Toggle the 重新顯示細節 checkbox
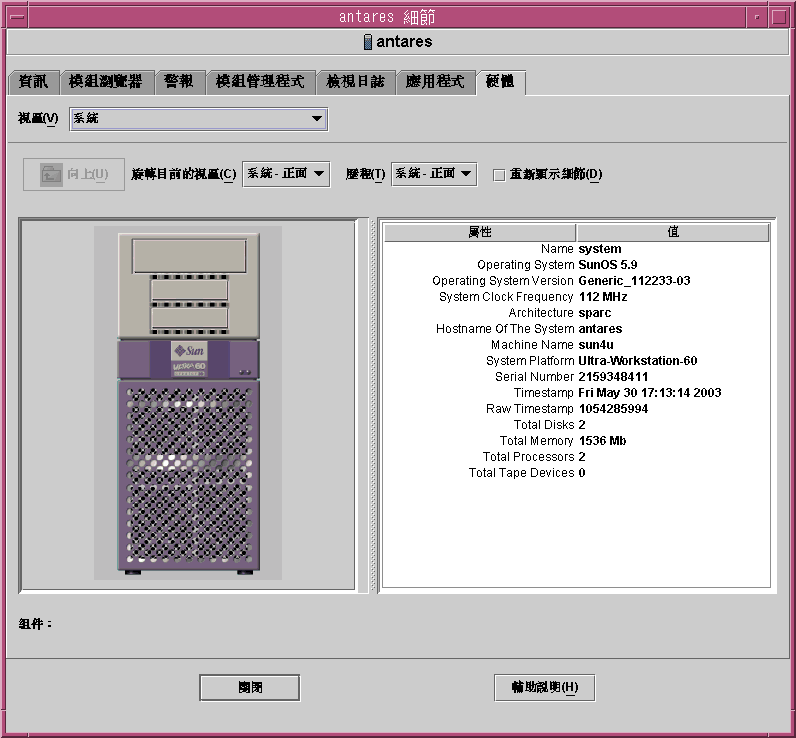Screen dimensions: 796x738 tap(499, 175)
